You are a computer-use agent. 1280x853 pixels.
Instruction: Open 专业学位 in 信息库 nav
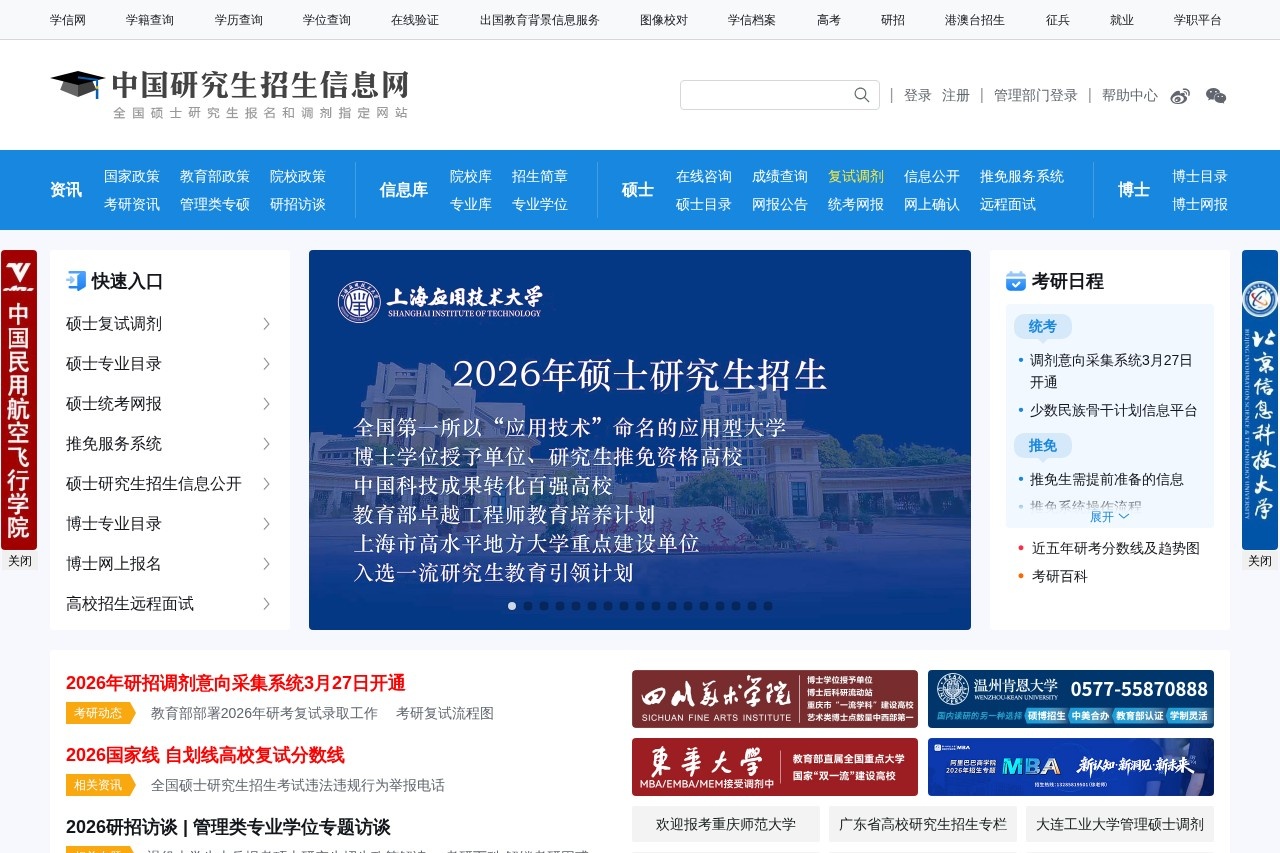(x=540, y=204)
